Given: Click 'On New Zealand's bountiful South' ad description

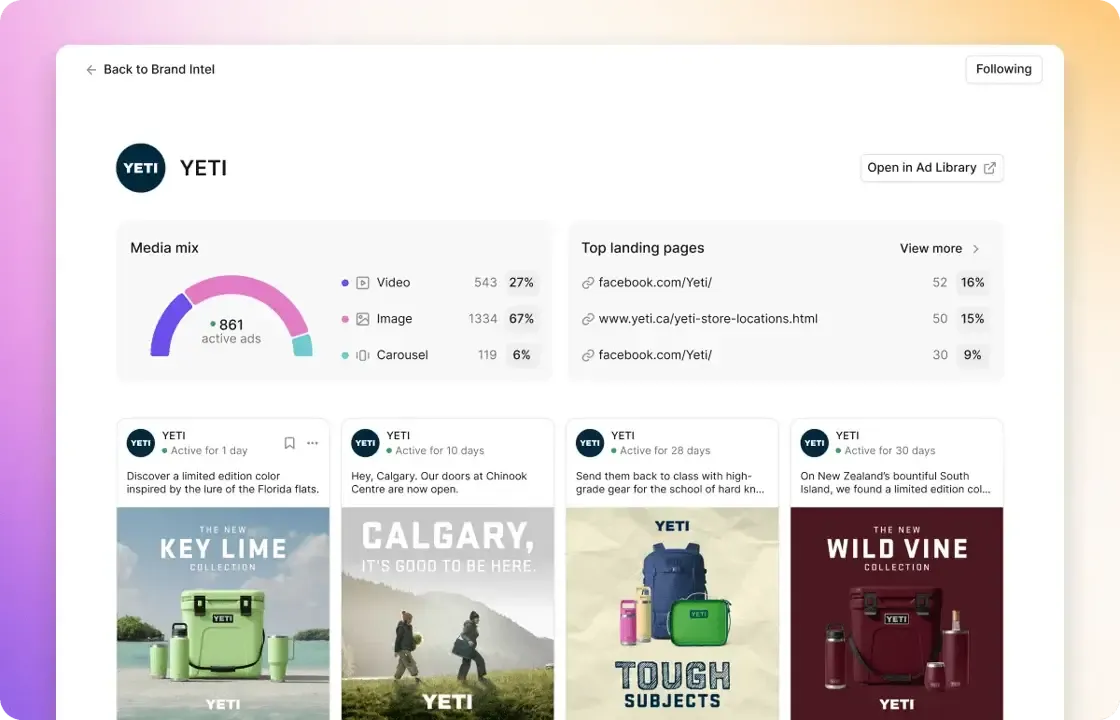Looking at the screenshot, I should [895, 482].
